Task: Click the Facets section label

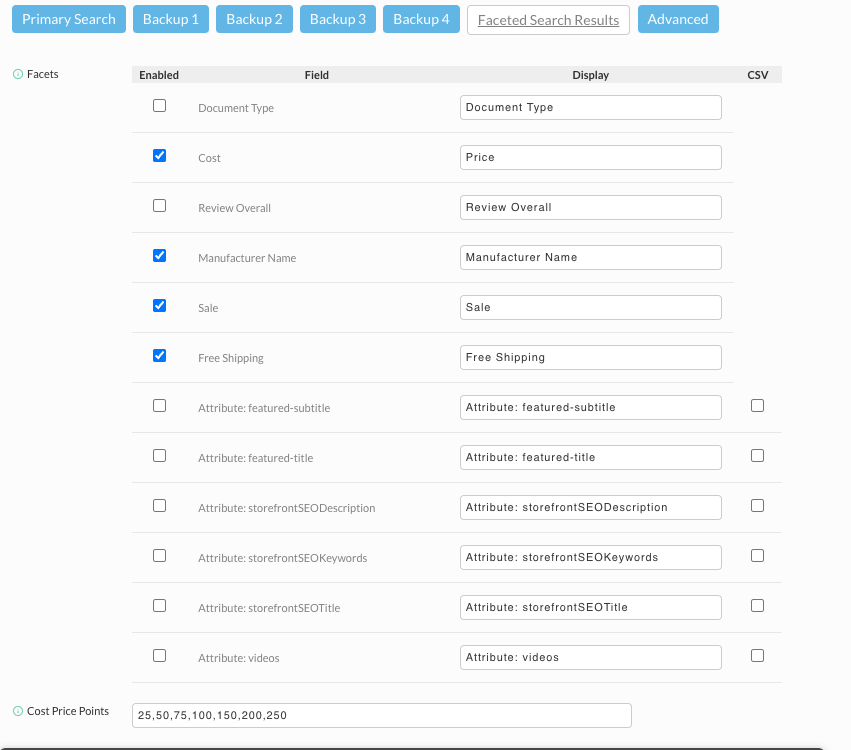Action: [42, 74]
